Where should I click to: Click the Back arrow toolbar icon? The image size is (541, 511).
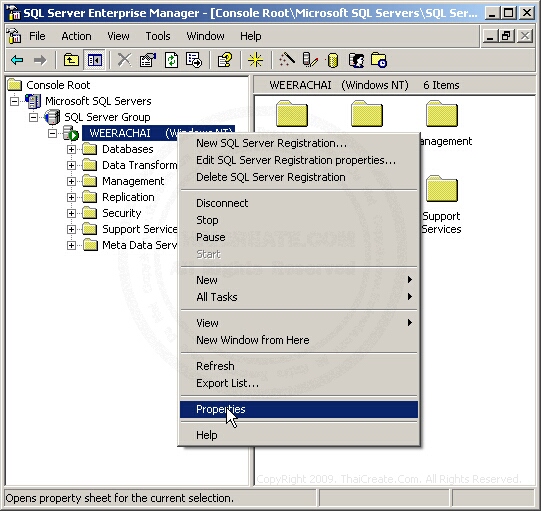[17, 60]
